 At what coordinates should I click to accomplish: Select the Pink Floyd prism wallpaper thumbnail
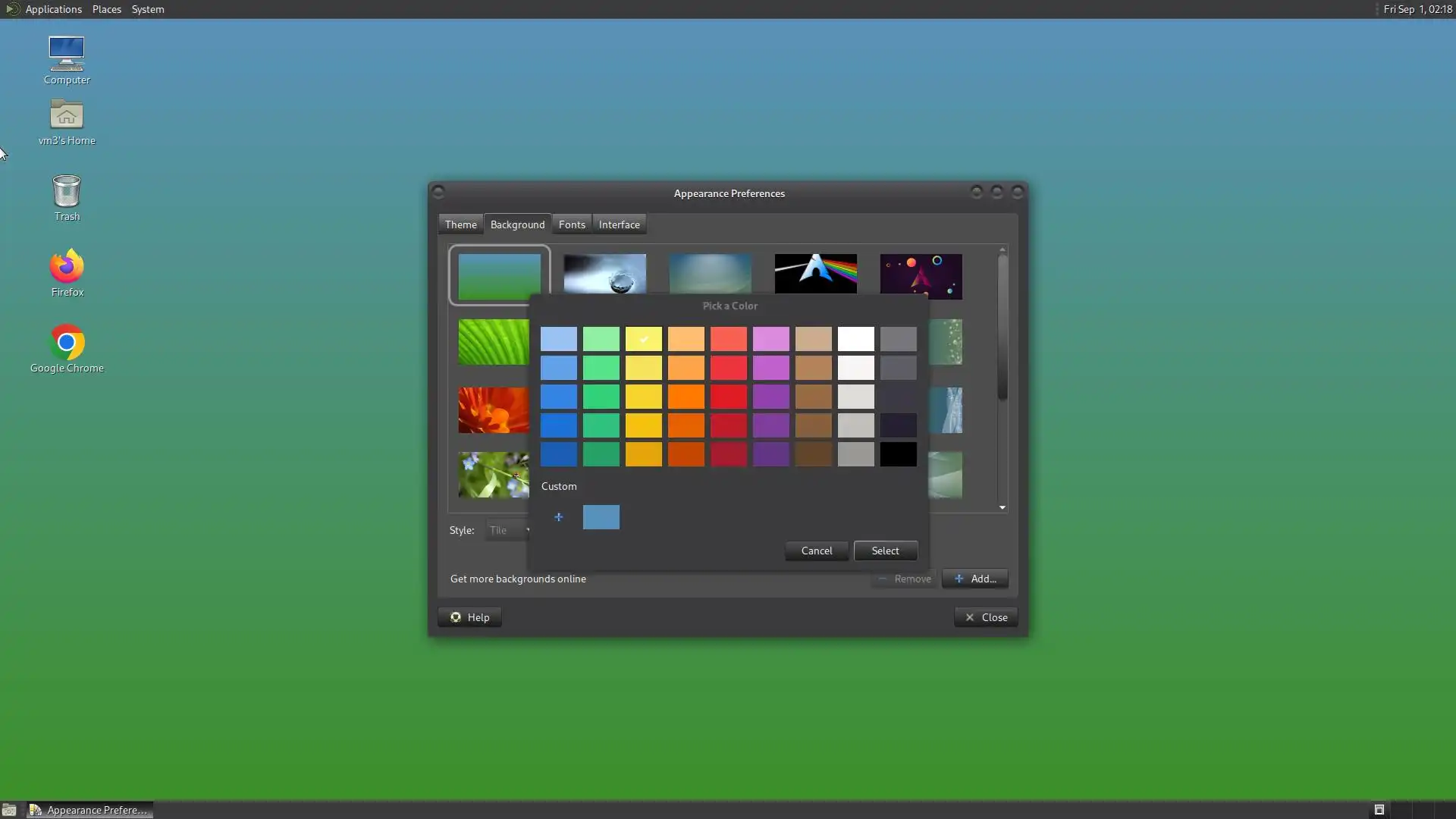click(816, 273)
